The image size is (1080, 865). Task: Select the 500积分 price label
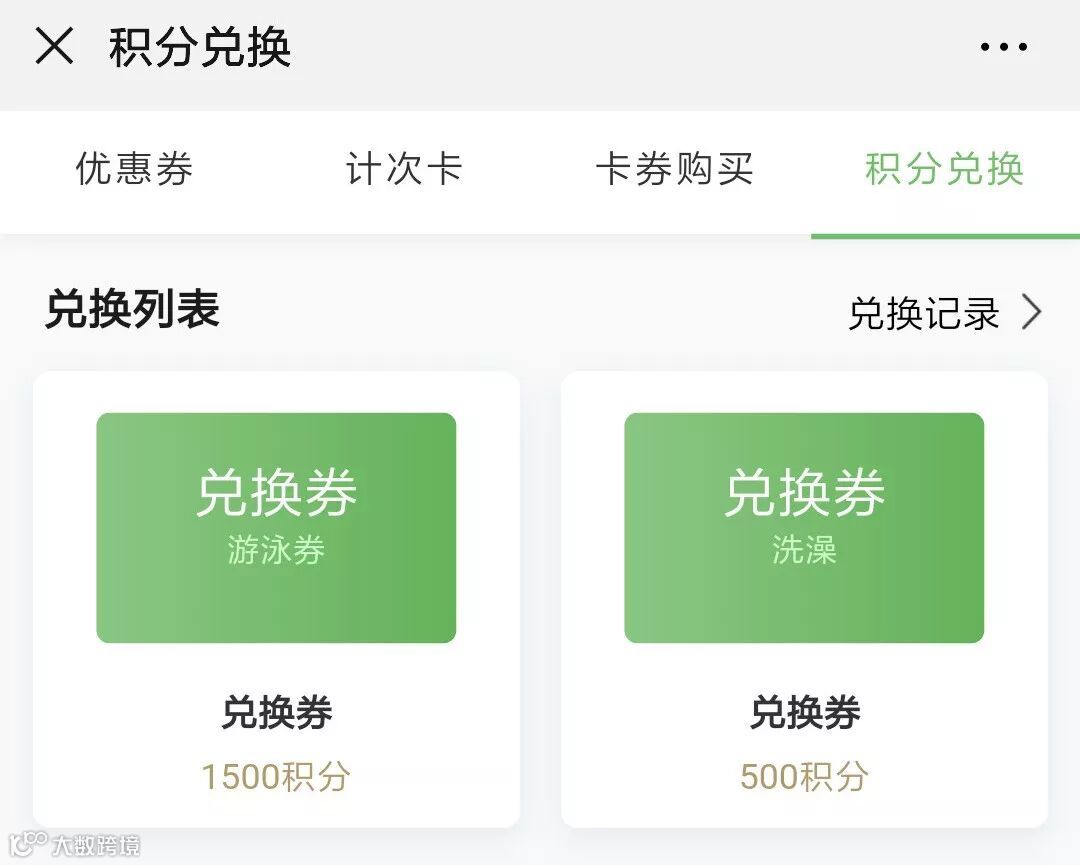(x=804, y=777)
